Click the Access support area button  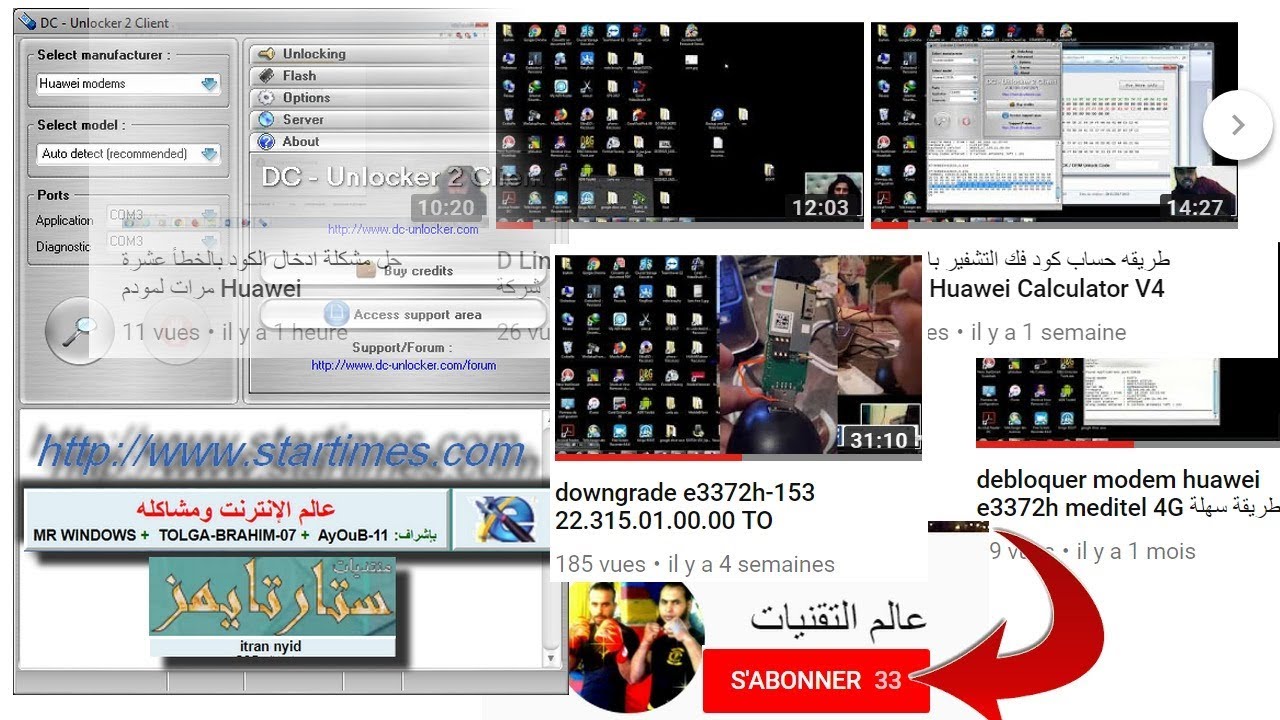[404, 315]
